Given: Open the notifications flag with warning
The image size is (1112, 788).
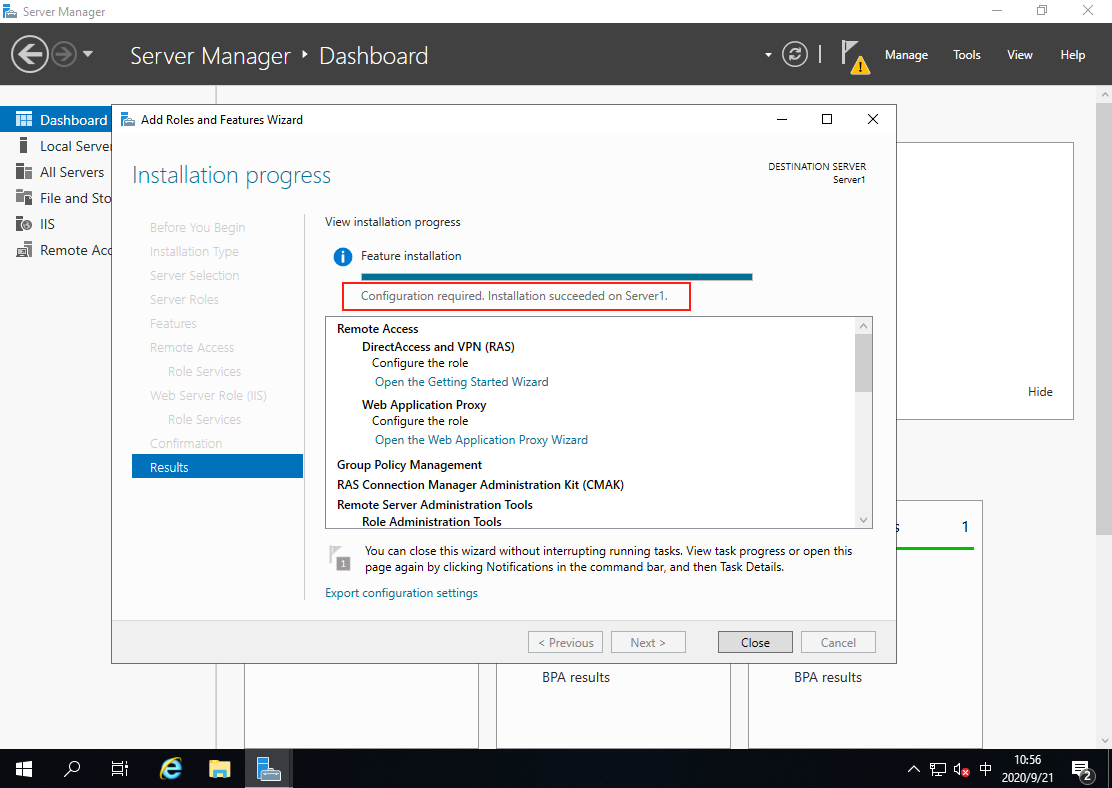Looking at the screenshot, I should pyautogui.click(x=855, y=57).
